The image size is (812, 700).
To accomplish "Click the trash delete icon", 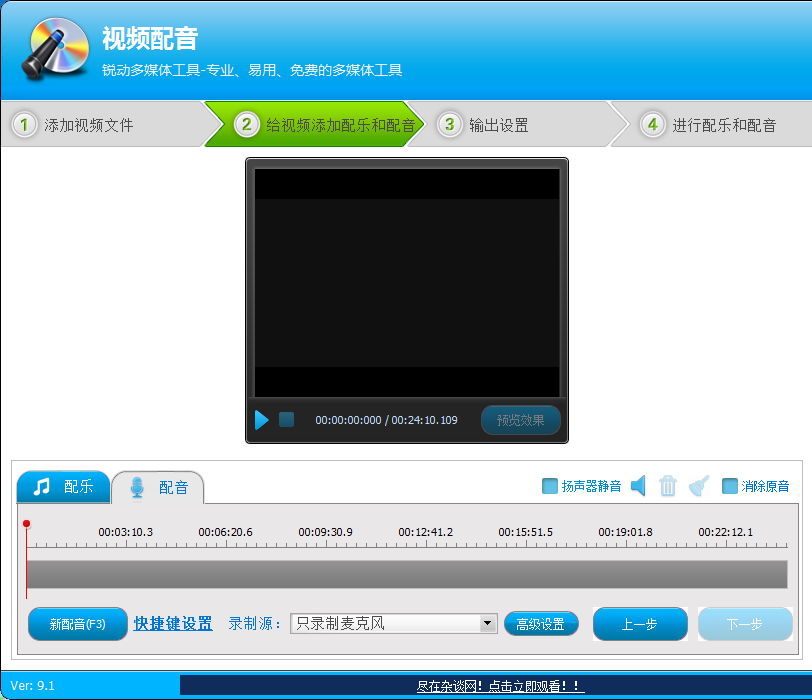I will (667, 486).
